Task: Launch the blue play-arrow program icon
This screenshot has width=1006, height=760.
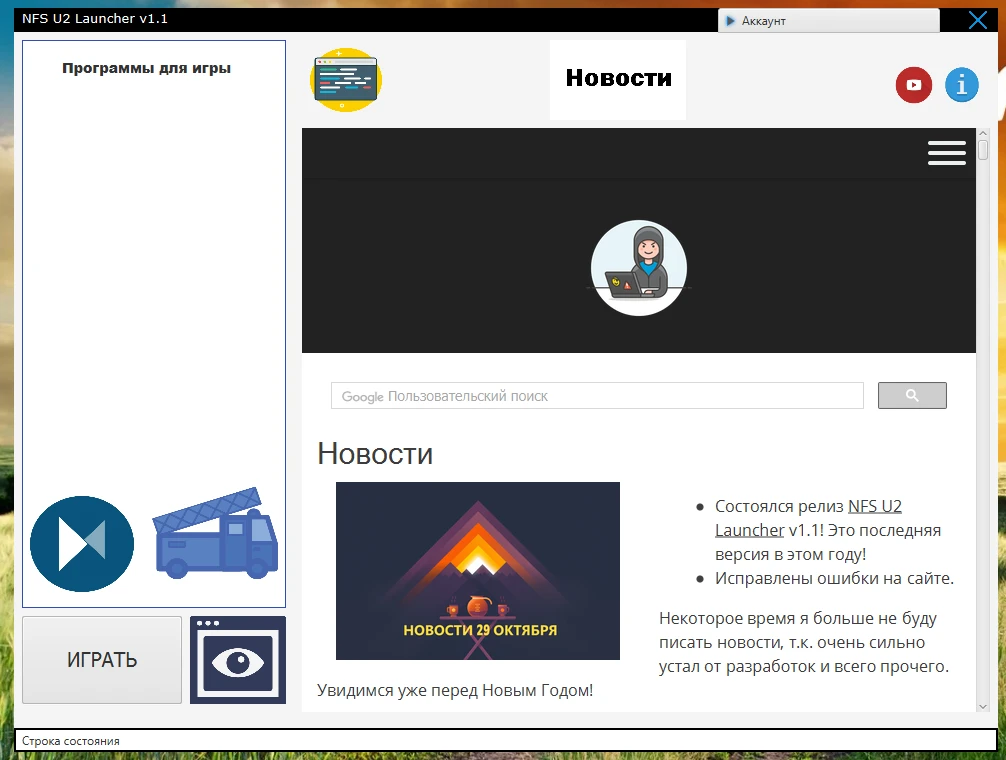Action: 82,544
